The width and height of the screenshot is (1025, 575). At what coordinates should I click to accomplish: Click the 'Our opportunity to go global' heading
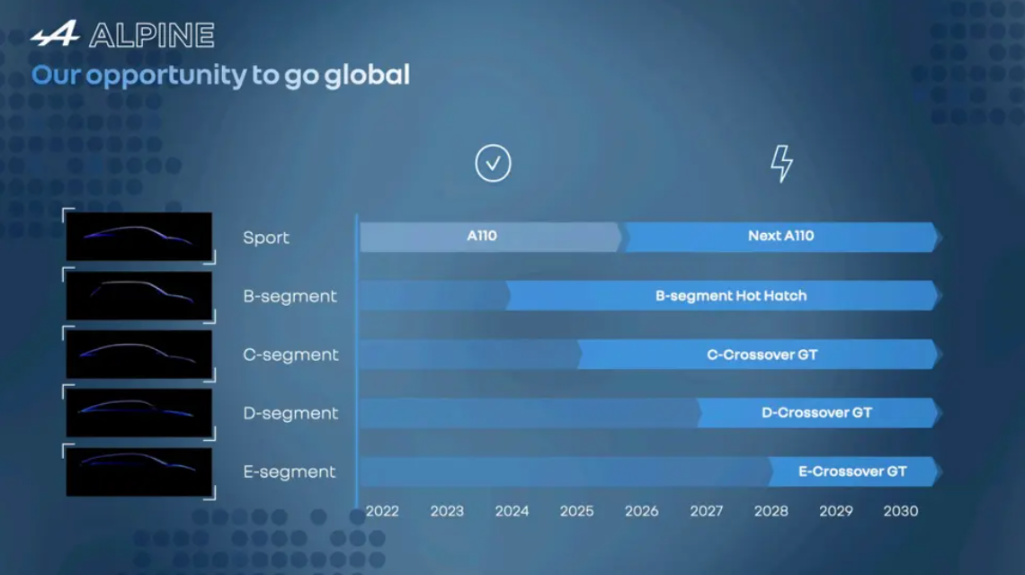click(x=221, y=75)
